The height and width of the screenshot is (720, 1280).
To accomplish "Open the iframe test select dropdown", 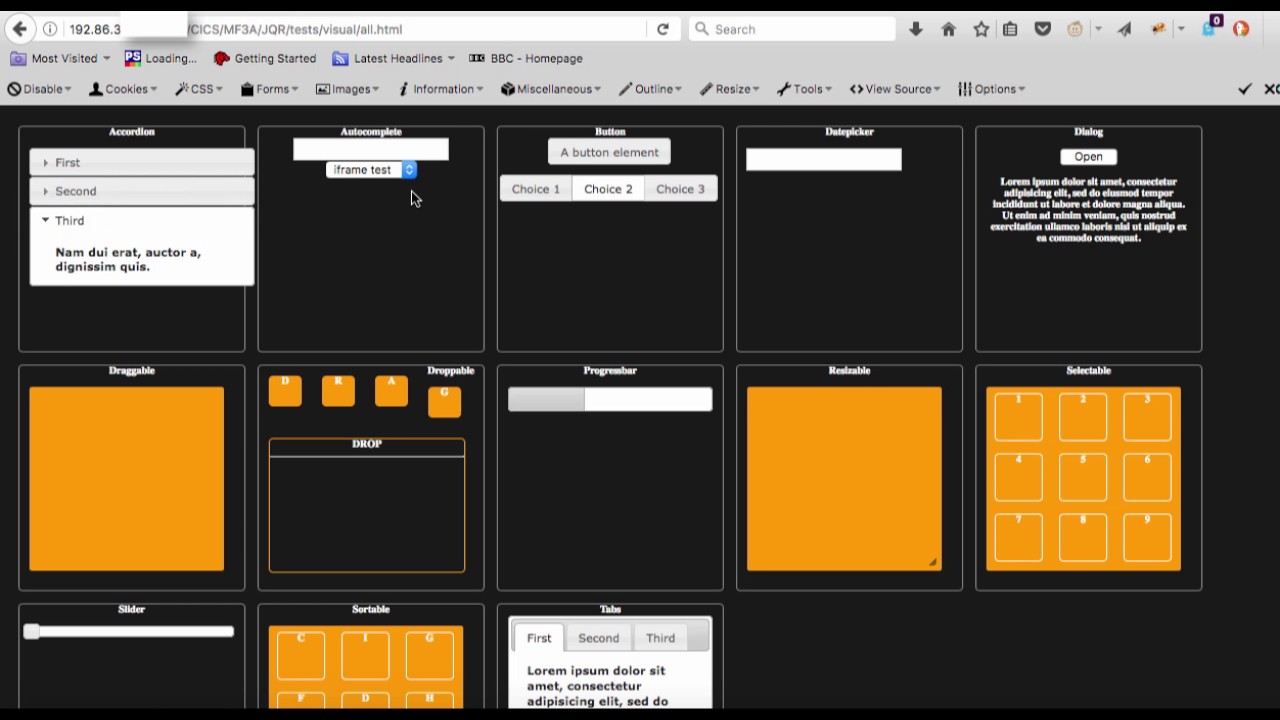I will pos(371,170).
